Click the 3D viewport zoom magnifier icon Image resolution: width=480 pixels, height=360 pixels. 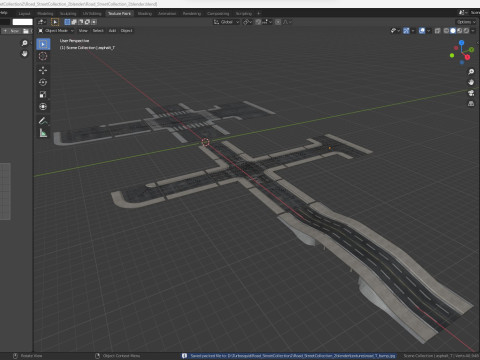471,72
